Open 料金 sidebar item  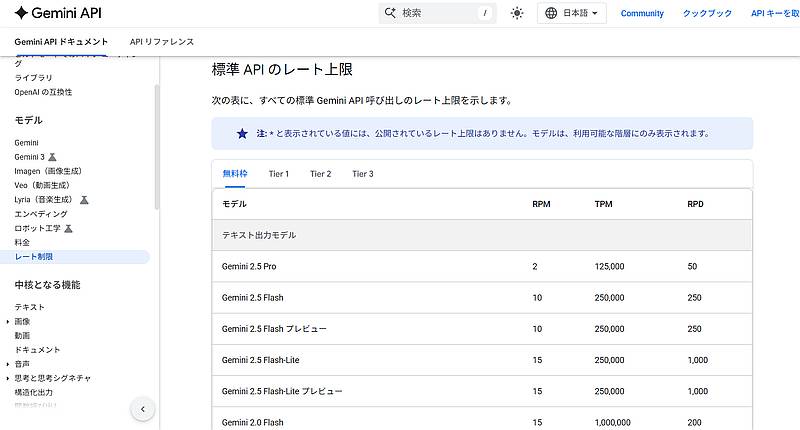point(22,242)
